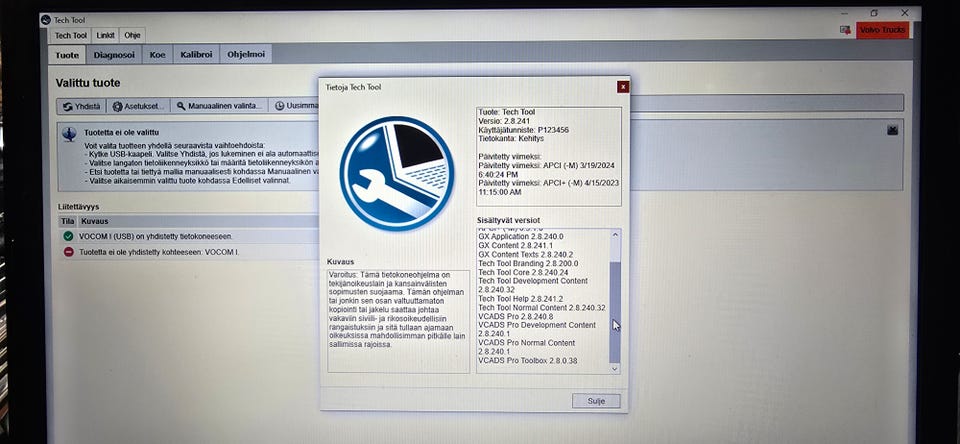This screenshot has width=960, height=444.
Task: Click the versions list scrollbar thumb
Action: pos(615,311)
